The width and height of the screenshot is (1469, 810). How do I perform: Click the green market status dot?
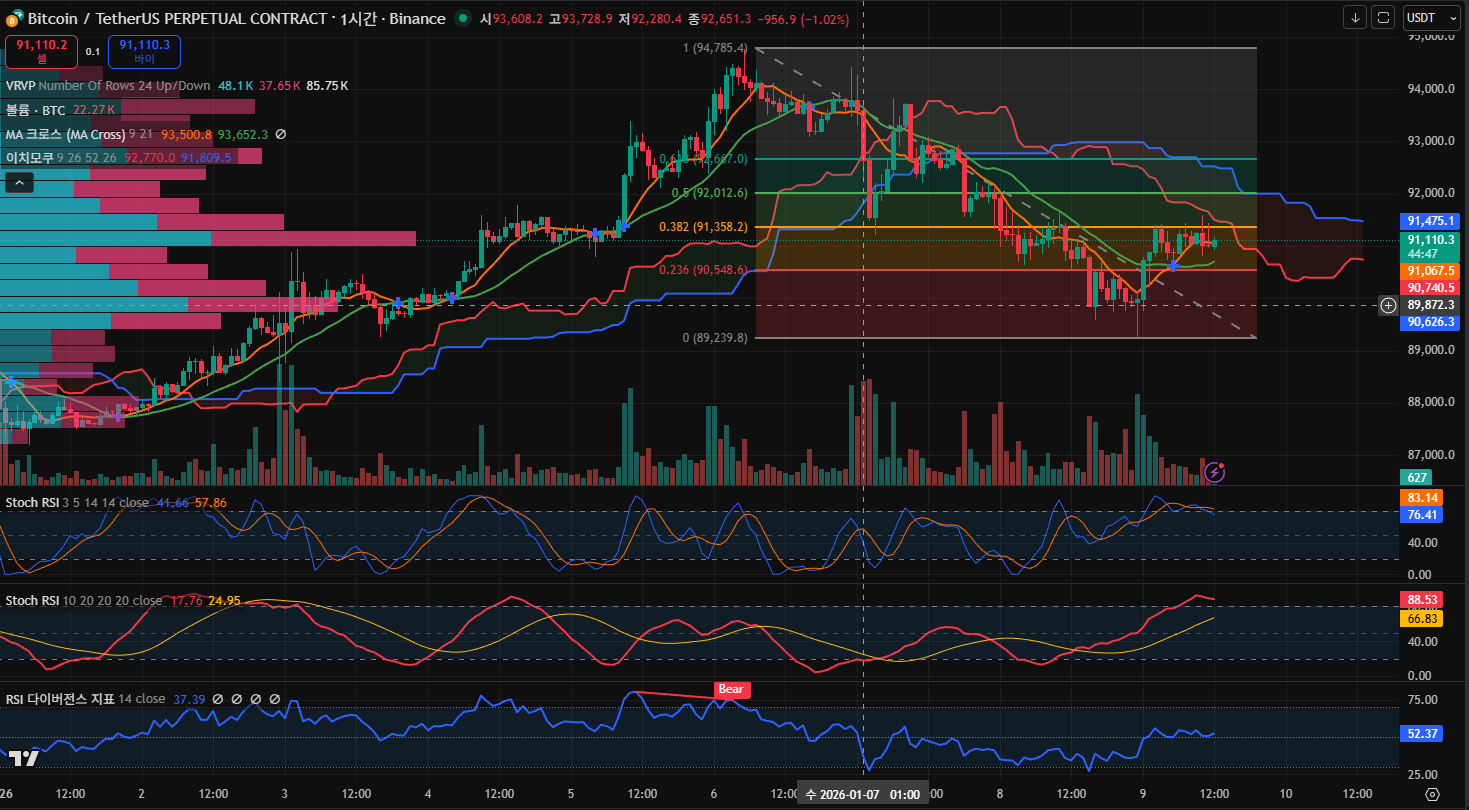(x=461, y=18)
